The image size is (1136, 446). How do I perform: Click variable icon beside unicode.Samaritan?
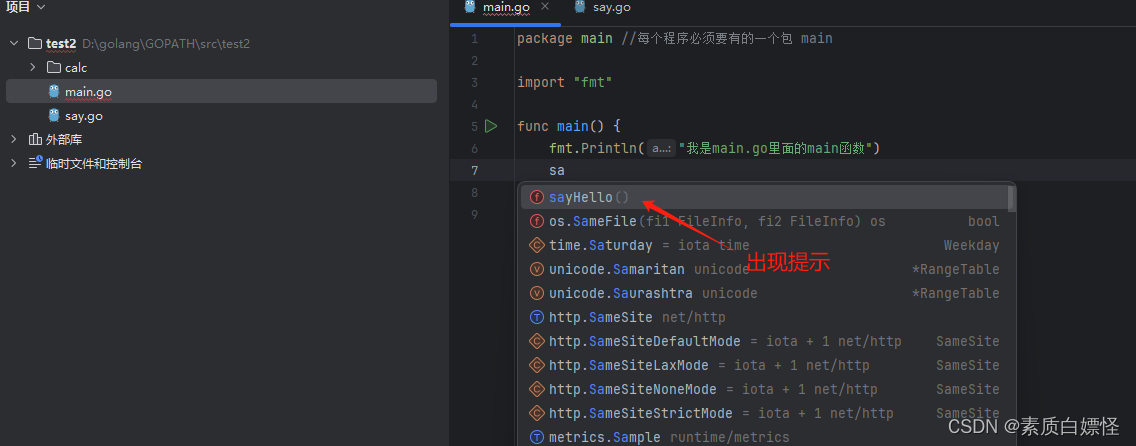pyautogui.click(x=537, y=269)
